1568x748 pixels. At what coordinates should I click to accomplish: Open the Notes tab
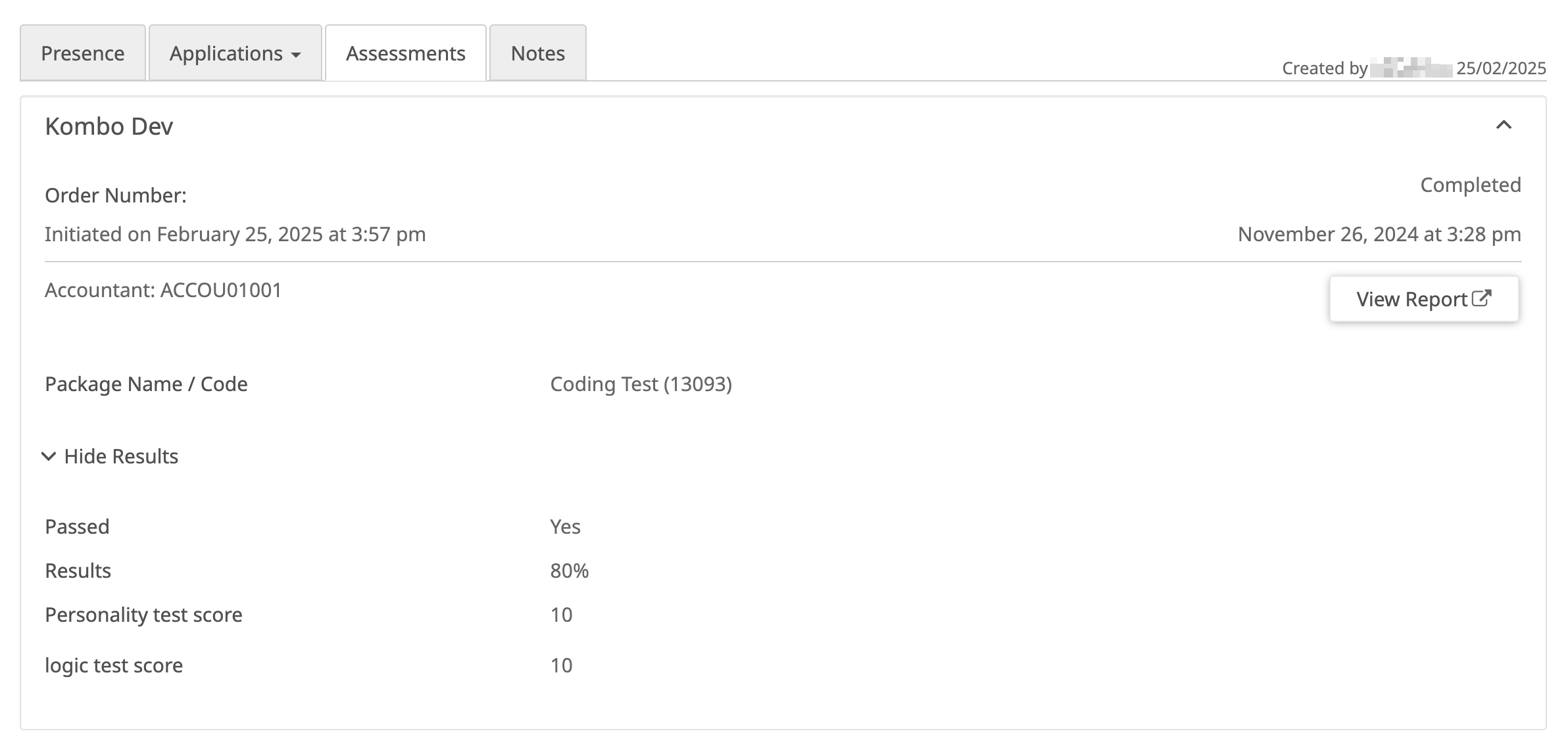tap(537, 53)
